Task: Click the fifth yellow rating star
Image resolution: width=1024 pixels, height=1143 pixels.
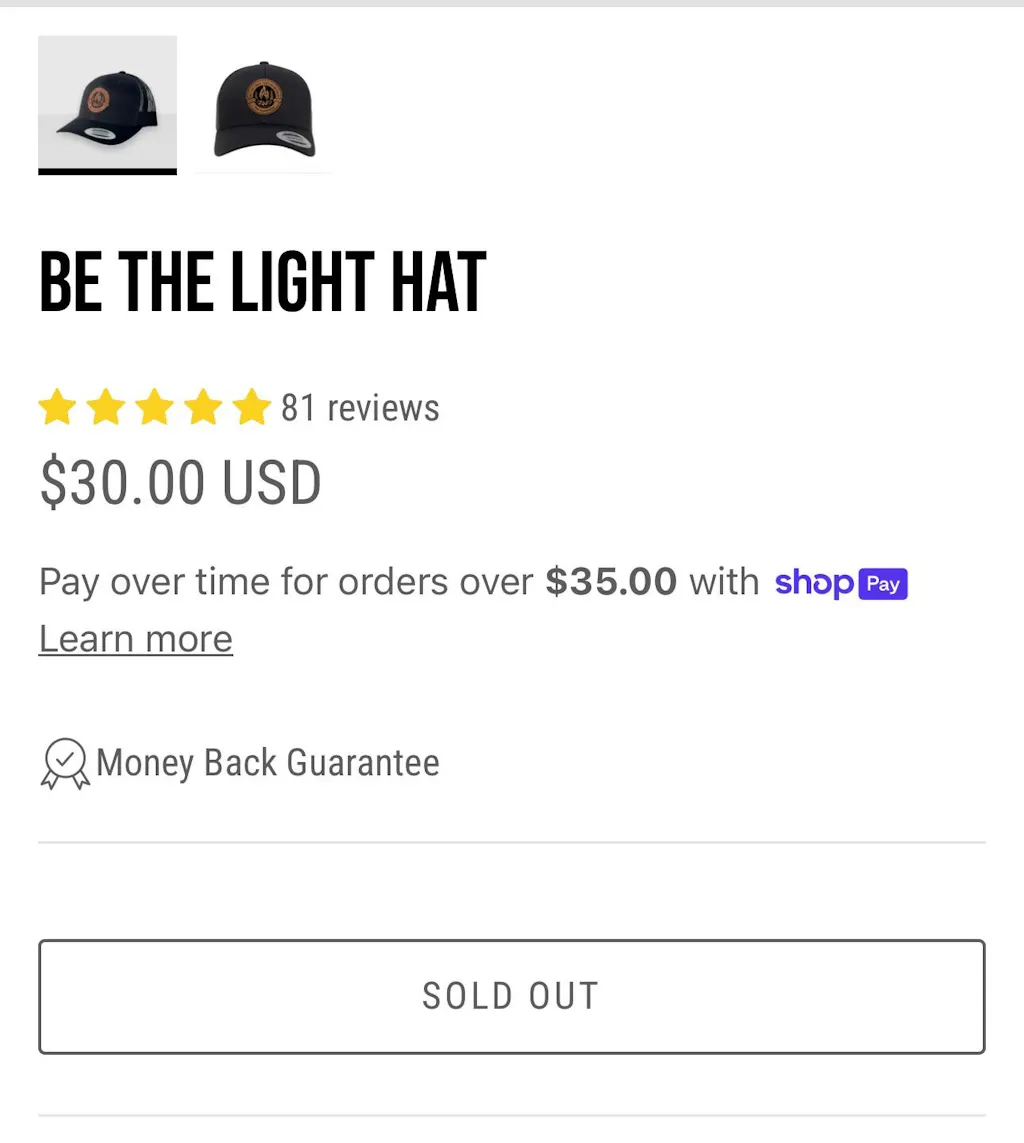Action: coord(251,408)
